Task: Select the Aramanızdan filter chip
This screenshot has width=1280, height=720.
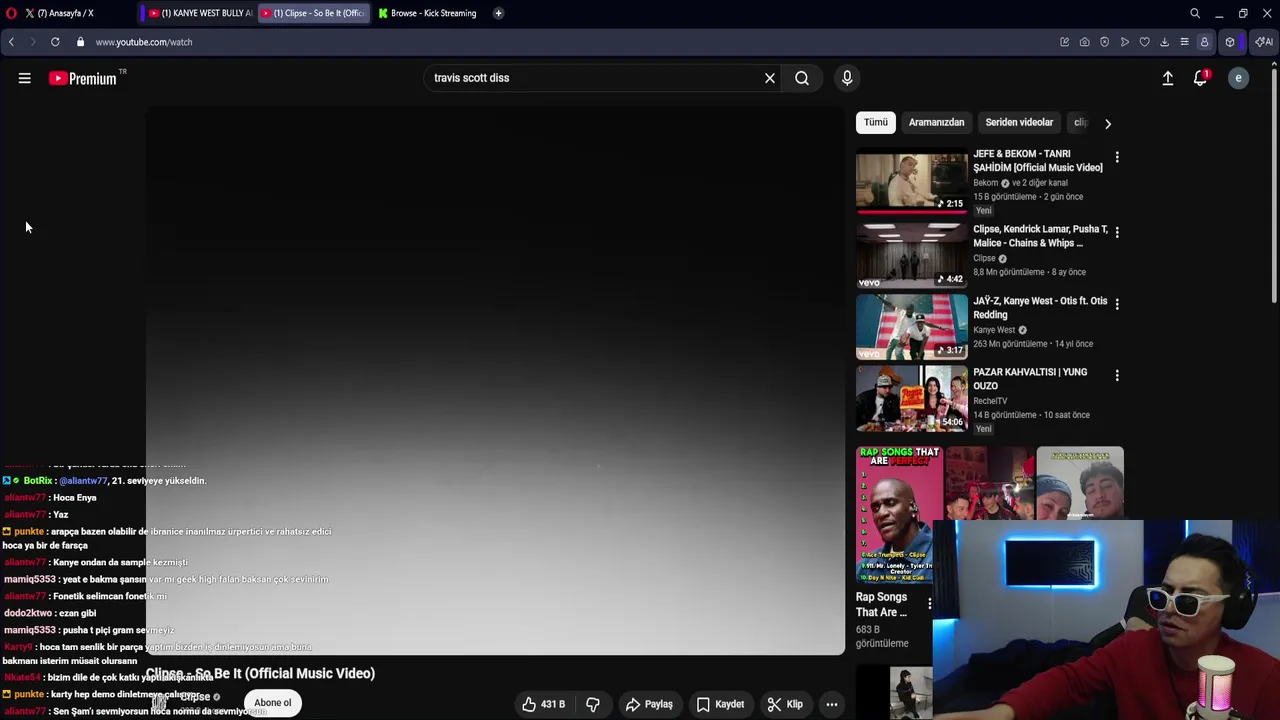Action: click(936, 122)
